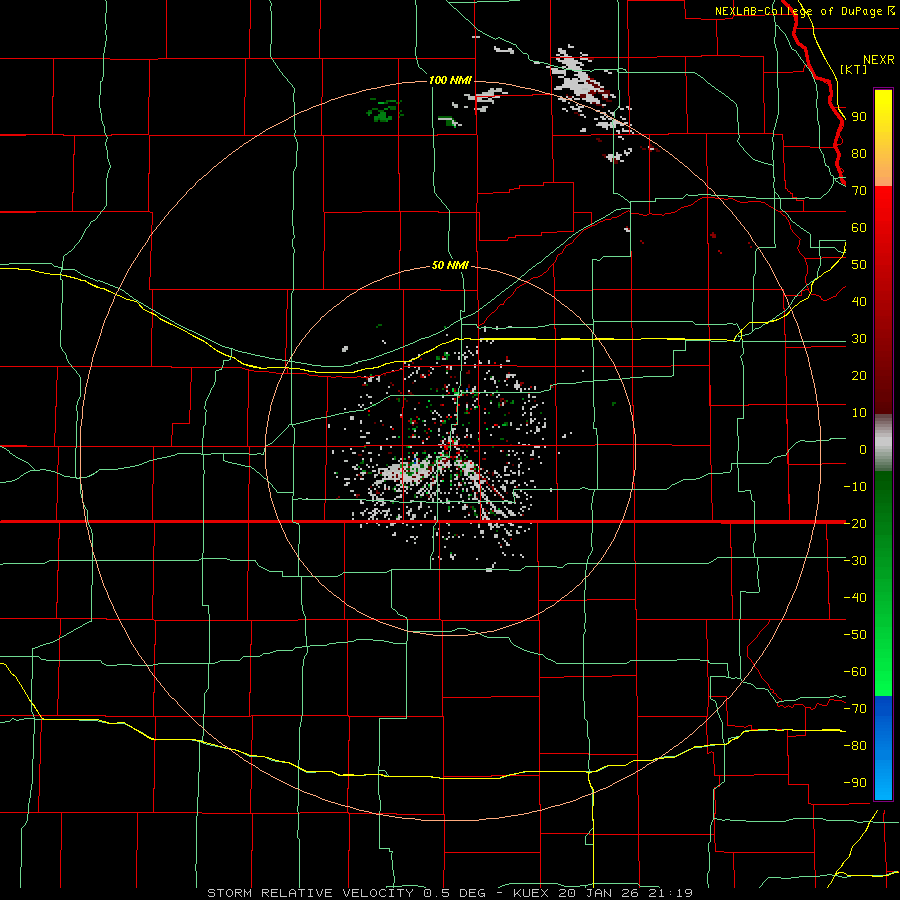Click the -30 value on the velocity scale
This screenshot has width=900, height=900.
(x=855, y=561)
